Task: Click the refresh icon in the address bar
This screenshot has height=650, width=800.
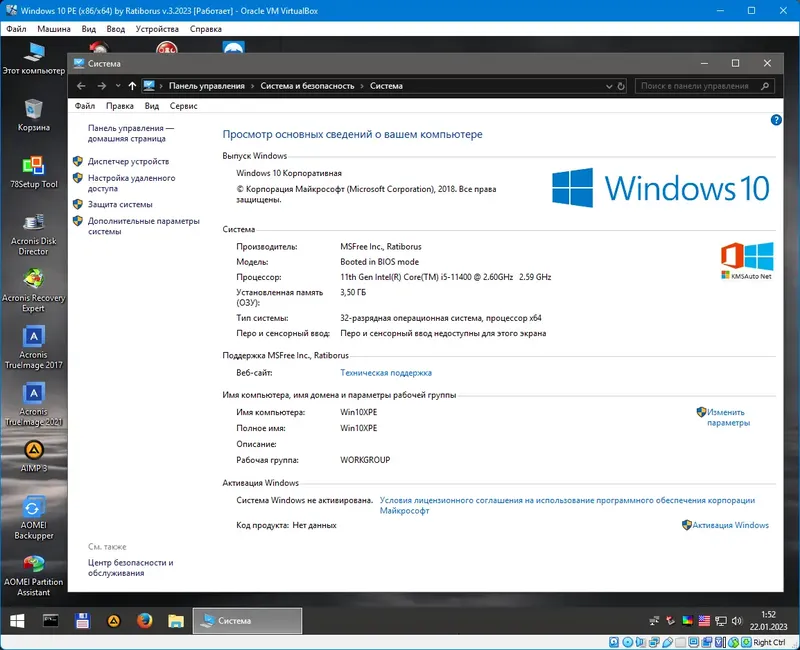Action: 621,86
